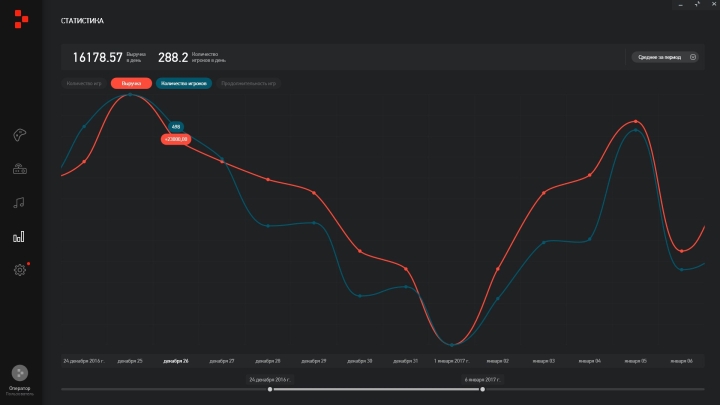Select the декабря 25 axis label
This screenshot has height=405, width=720.
(130, 361)
